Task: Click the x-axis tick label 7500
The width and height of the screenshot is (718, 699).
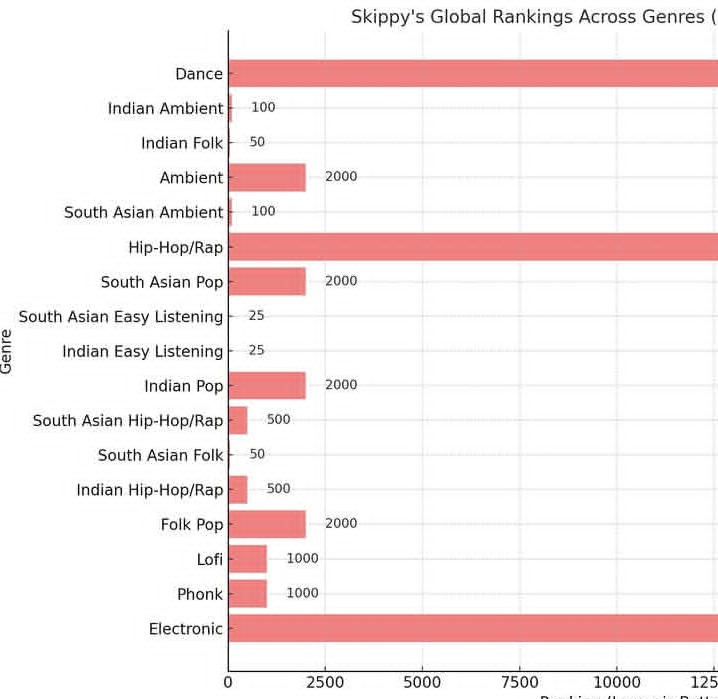Action: pyautogui.click(x=519, y=683)
